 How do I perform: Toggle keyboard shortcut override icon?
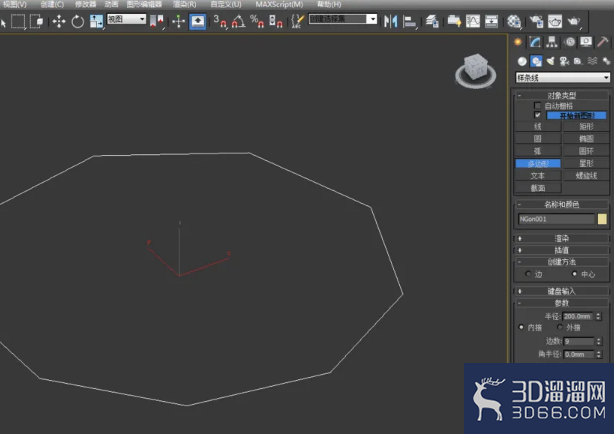[198, 21]
